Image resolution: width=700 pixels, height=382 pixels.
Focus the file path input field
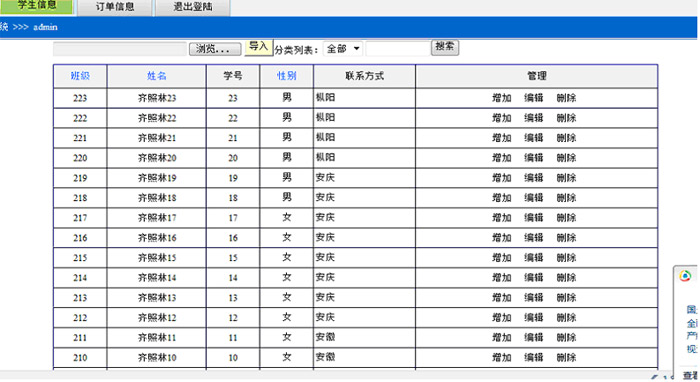(x=120, y=49)
